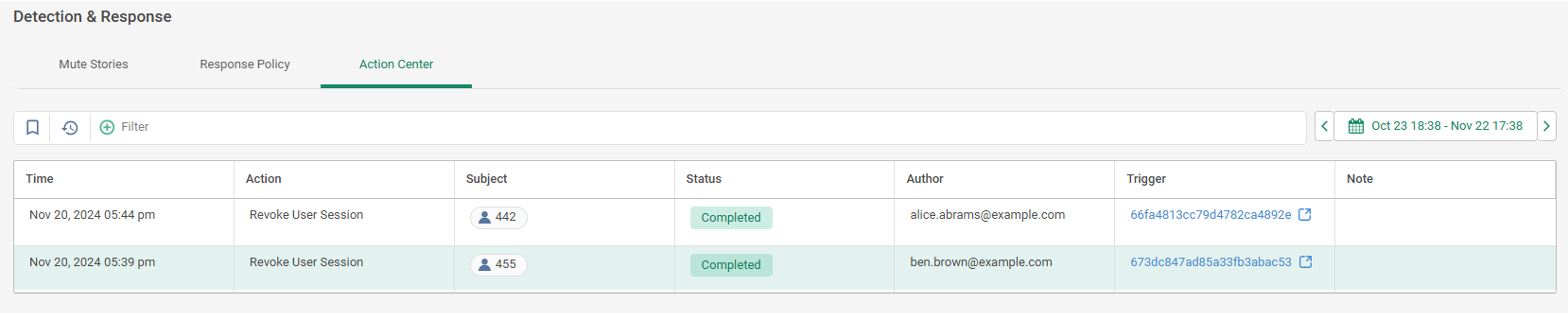The height and width of the screenshot is (314, 1568).
Task: Open the filter history clock icon
Action: click(x=70, y=127)
